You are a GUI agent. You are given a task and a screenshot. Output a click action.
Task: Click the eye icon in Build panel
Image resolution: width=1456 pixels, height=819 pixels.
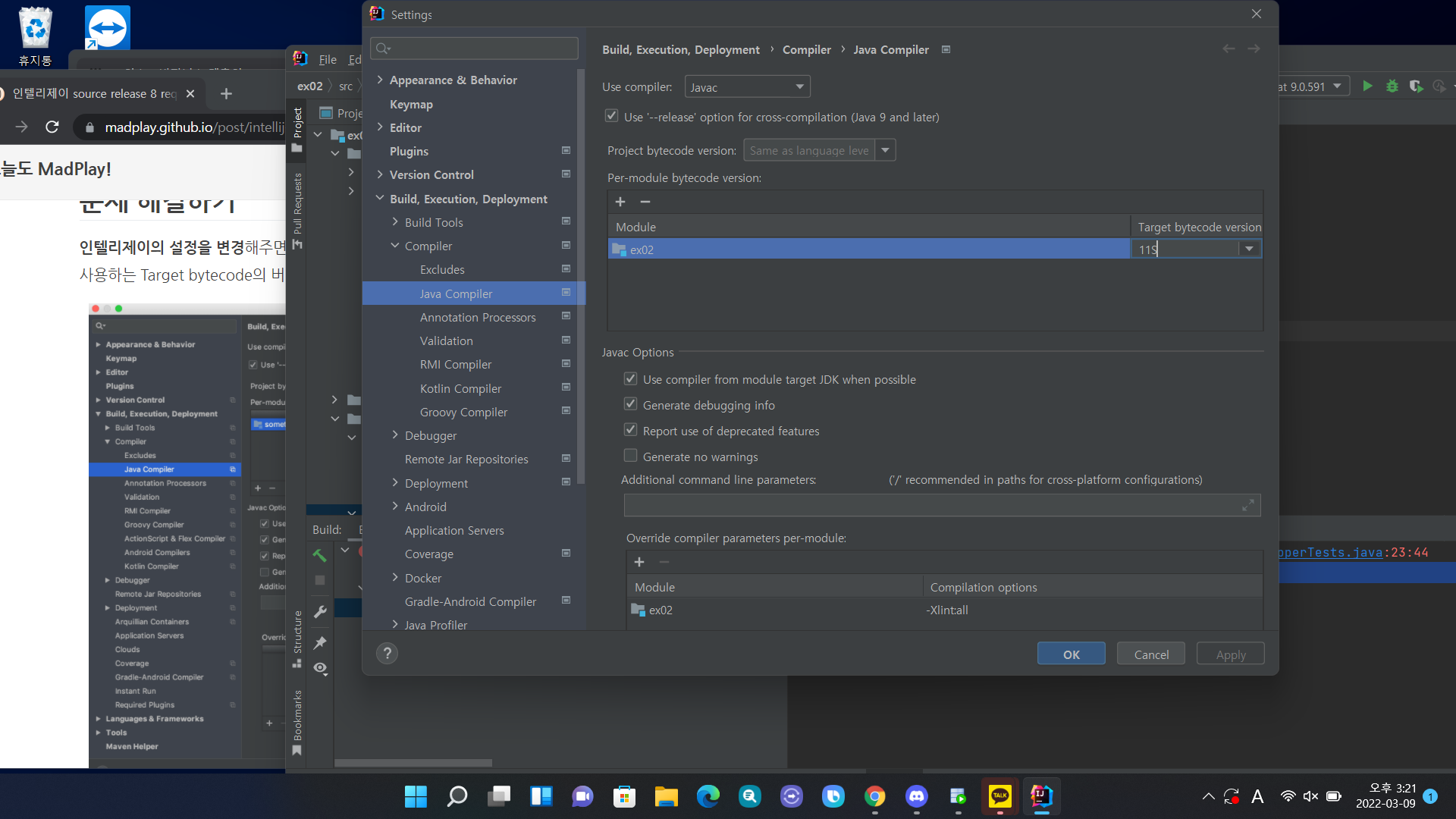coord(320,668)
